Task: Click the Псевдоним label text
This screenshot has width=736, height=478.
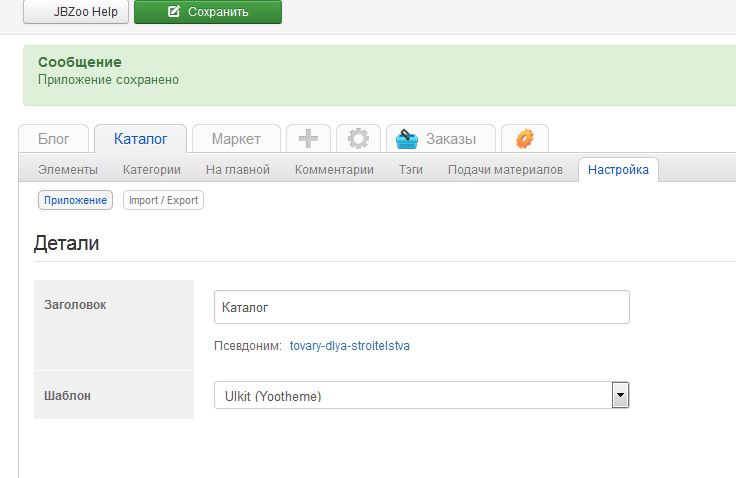Action: pos(247,346)
